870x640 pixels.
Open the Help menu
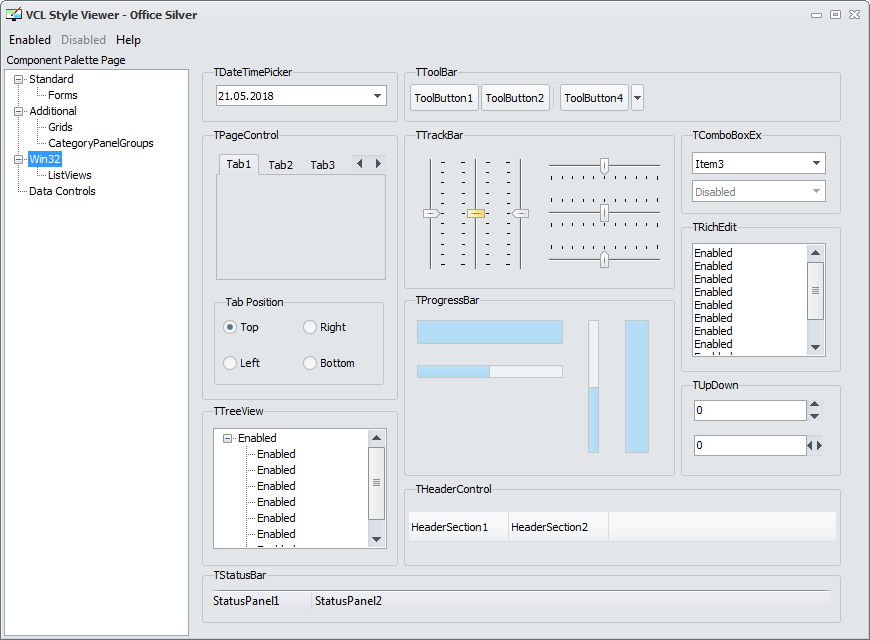coord(128,40)
